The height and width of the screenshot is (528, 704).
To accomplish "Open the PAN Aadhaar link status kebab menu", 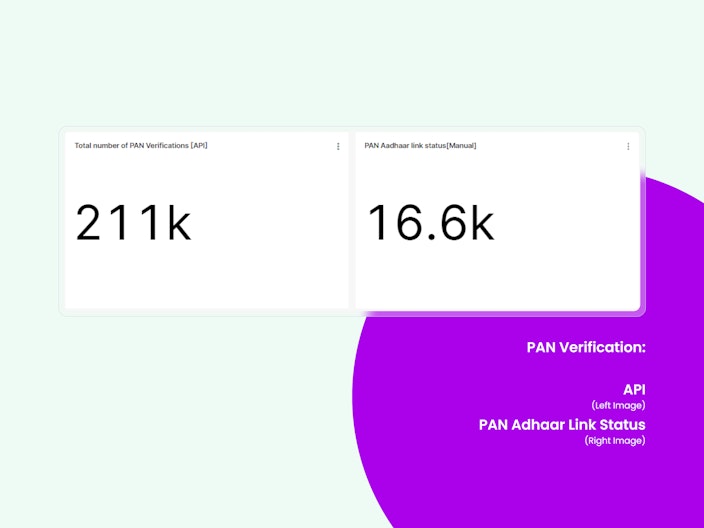I will pyautogui.click(x=628, y=146).
